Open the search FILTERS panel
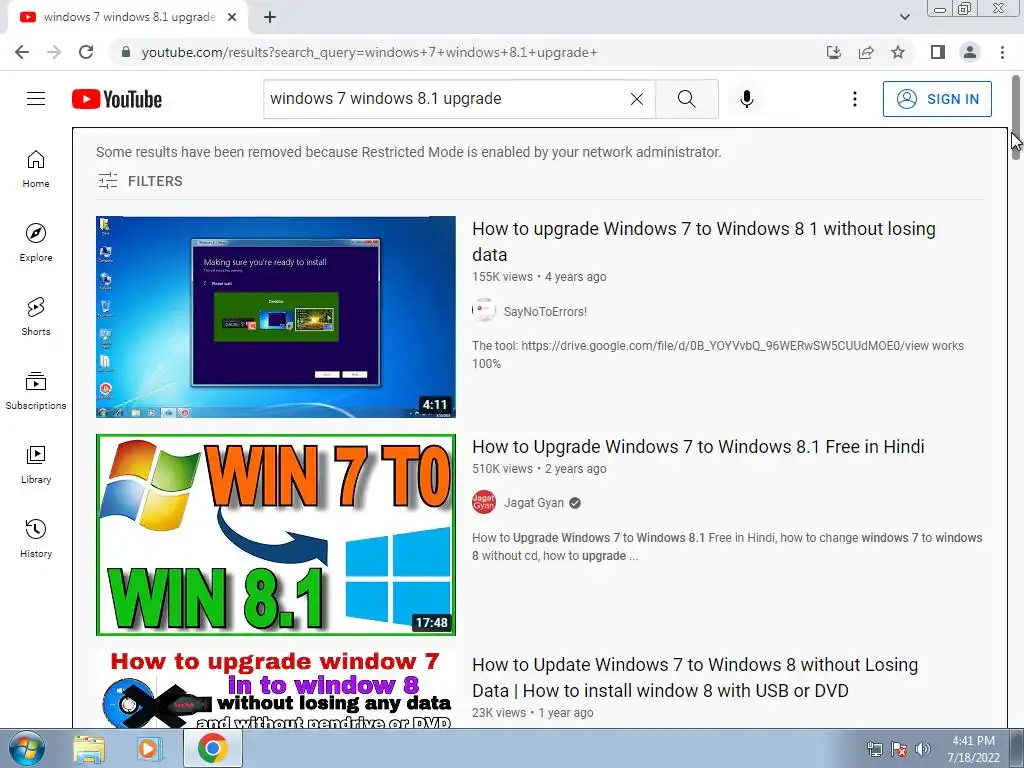The image size is (1024, 768). [x=140, y=181]
